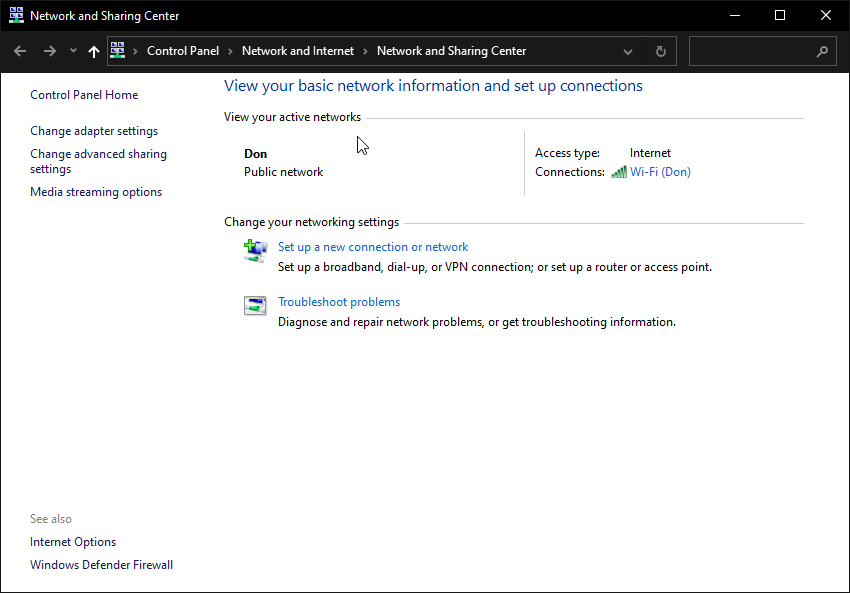Click the search magnifier icon
This screenshot has width=850, height=593.
822,51
